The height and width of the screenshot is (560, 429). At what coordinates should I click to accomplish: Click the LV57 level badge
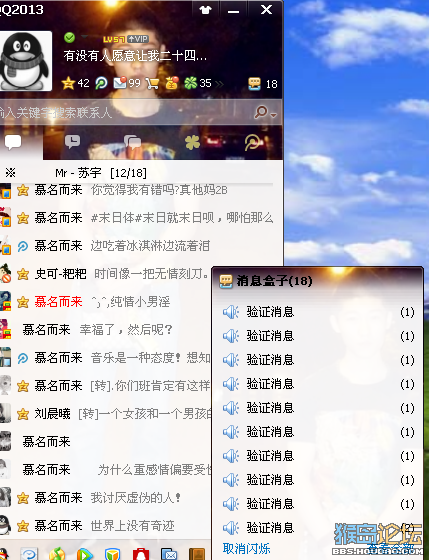point(114,39)
